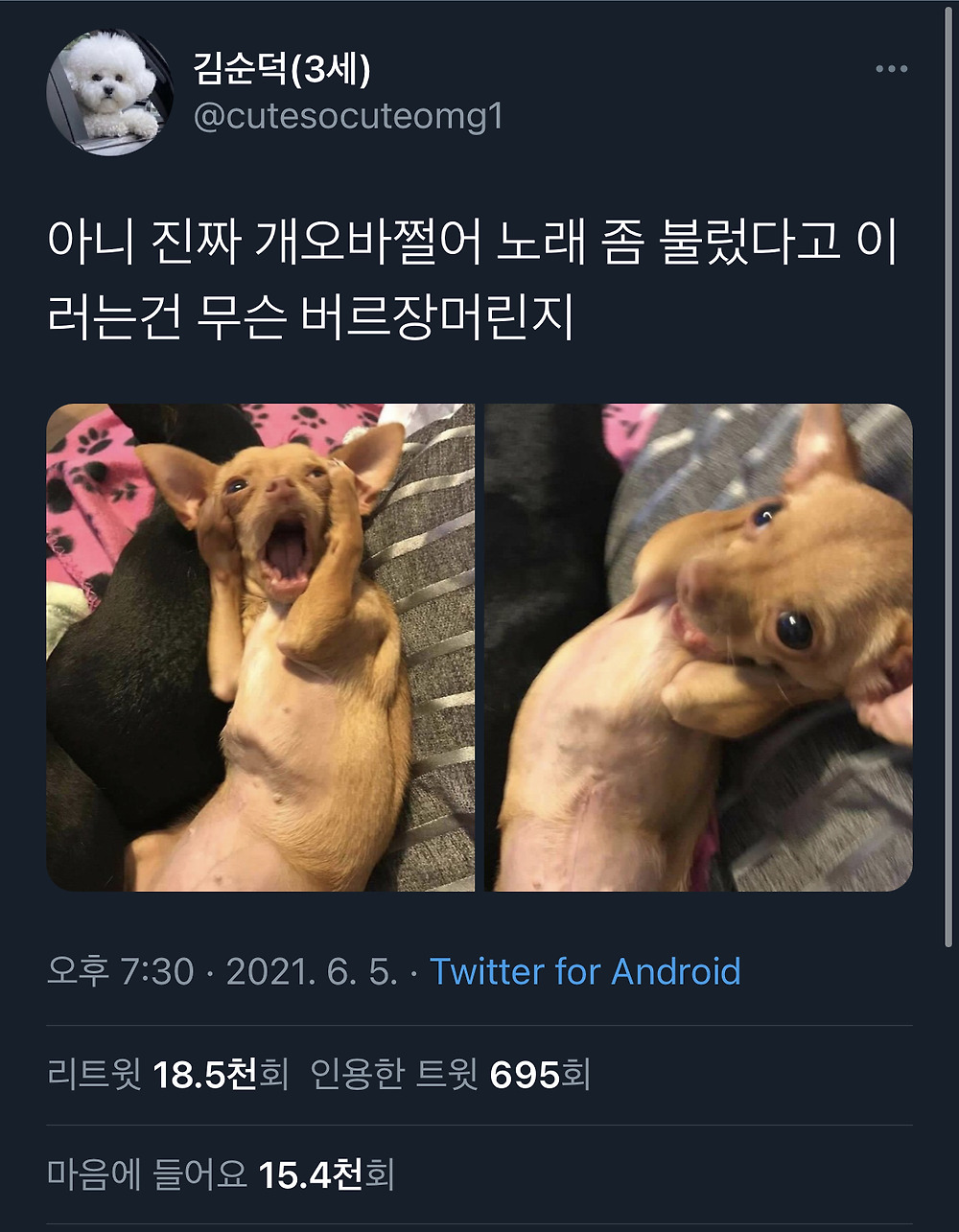Click the 오후 7:30 timestamp
959x1232 pixels.
(x=121, y=971)
